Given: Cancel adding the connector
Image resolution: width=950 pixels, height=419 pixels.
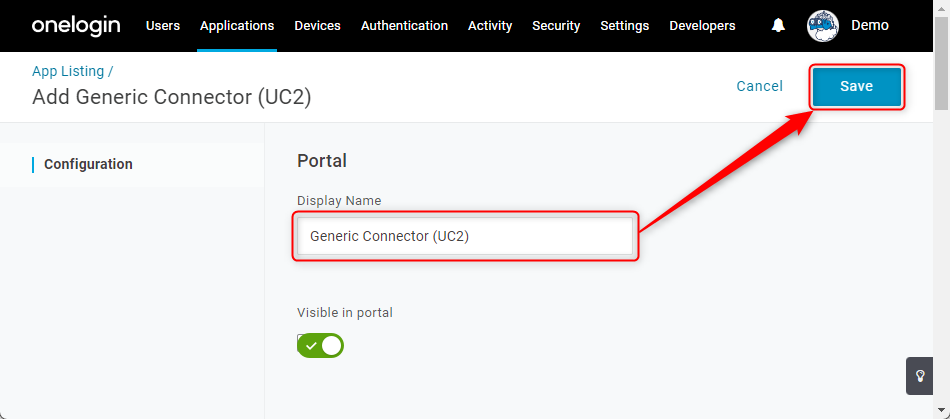Looking at the screenshot, I should coord(760,87).
